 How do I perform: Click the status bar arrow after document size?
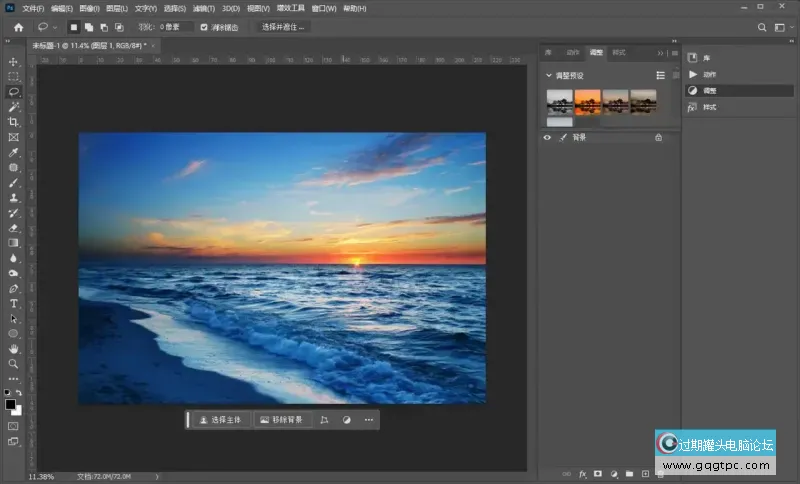157,476
